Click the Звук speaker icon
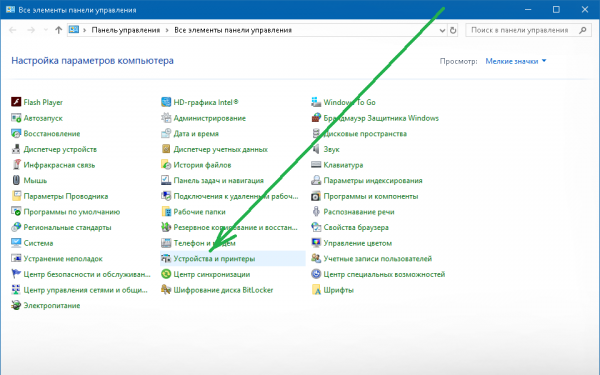 (x=316, y=149)
